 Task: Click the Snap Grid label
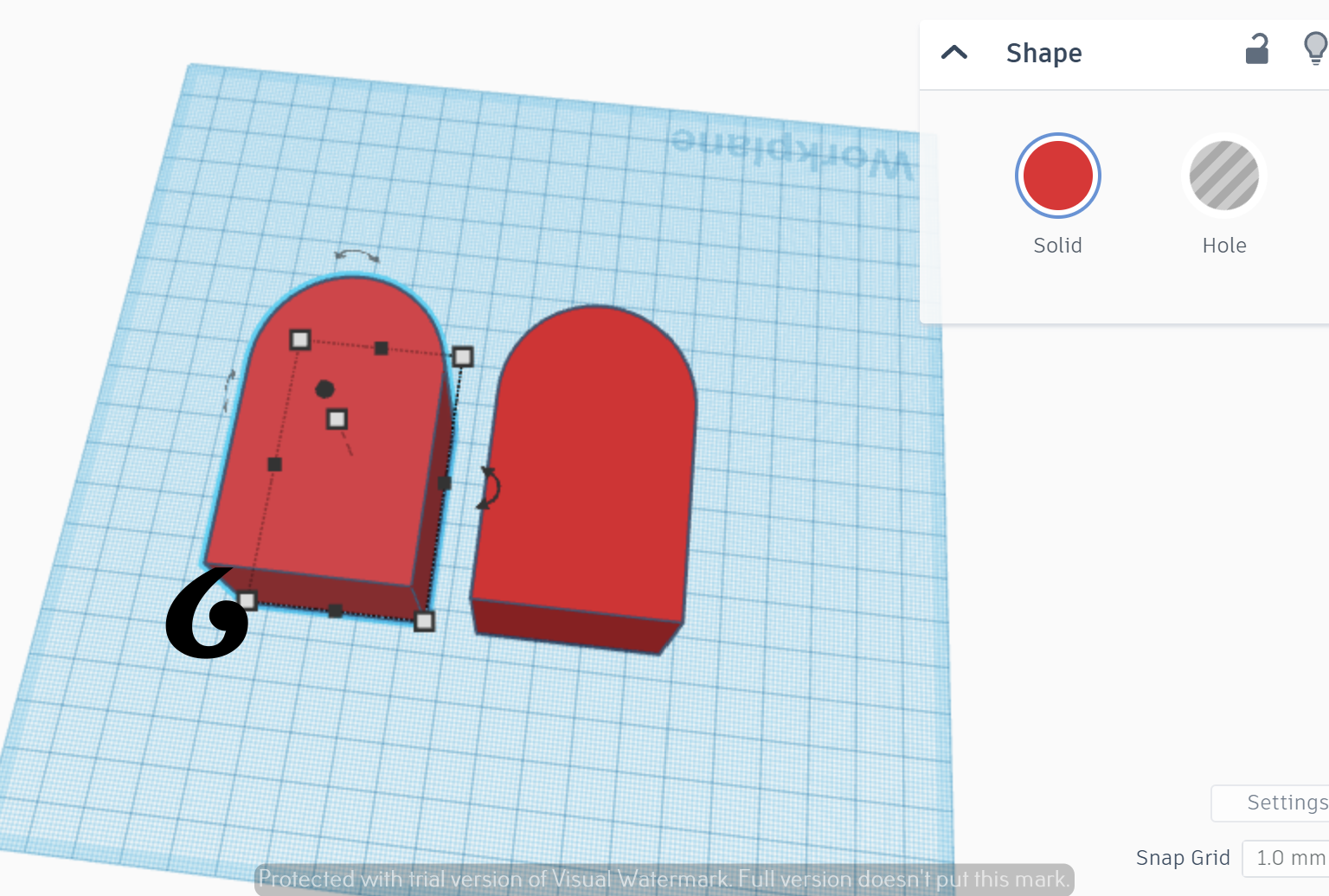pos(1183,857)
